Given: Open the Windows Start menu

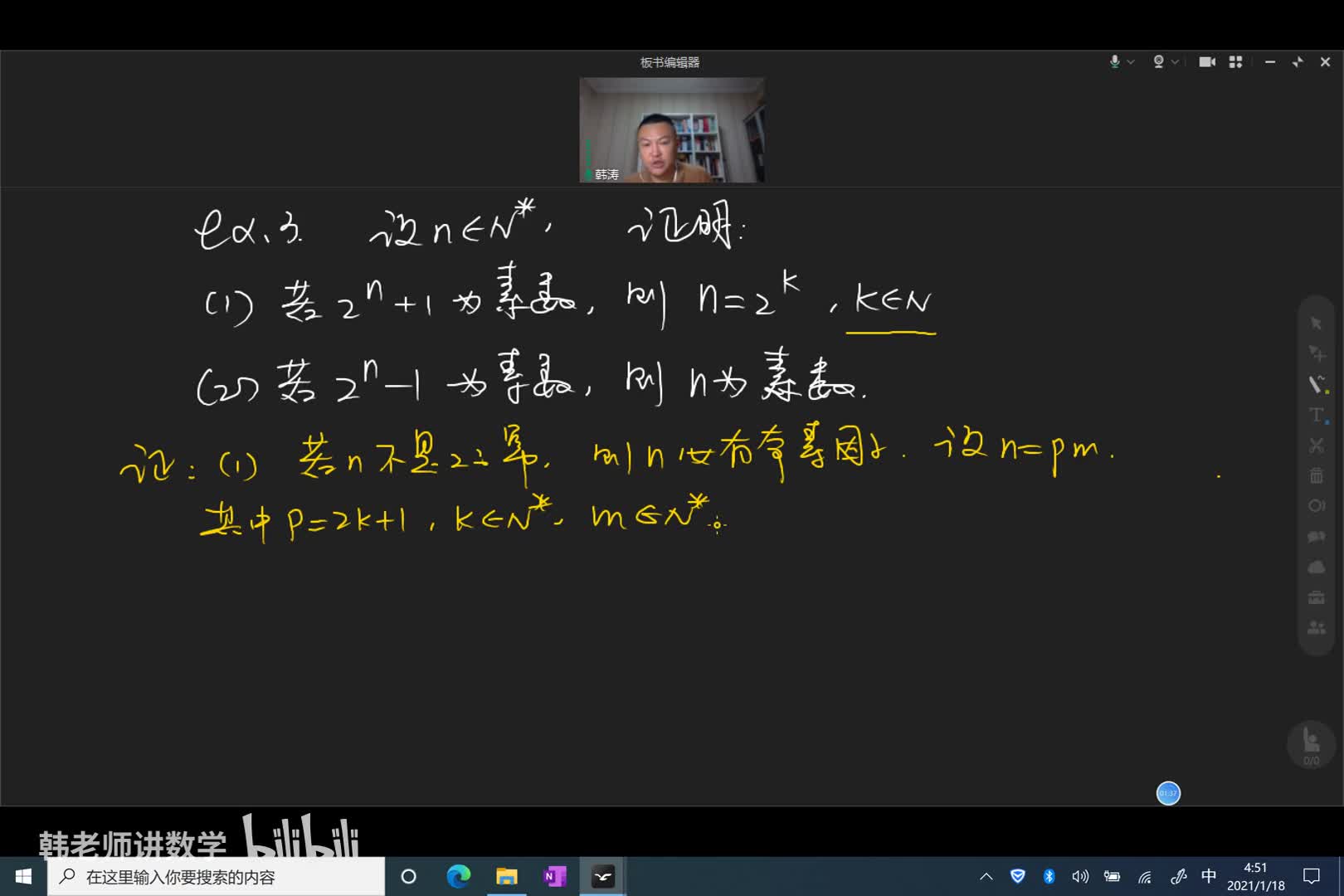Looking at the screenshot, I should click(x=23, y=876).
